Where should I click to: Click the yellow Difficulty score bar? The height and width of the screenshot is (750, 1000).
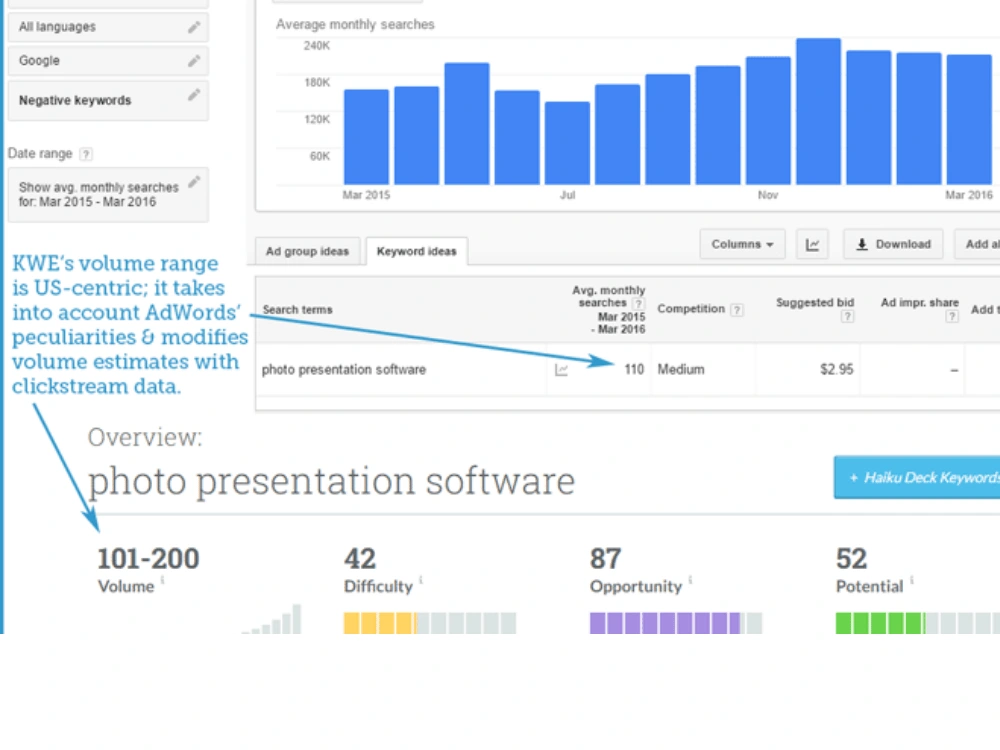pos(430,623)
